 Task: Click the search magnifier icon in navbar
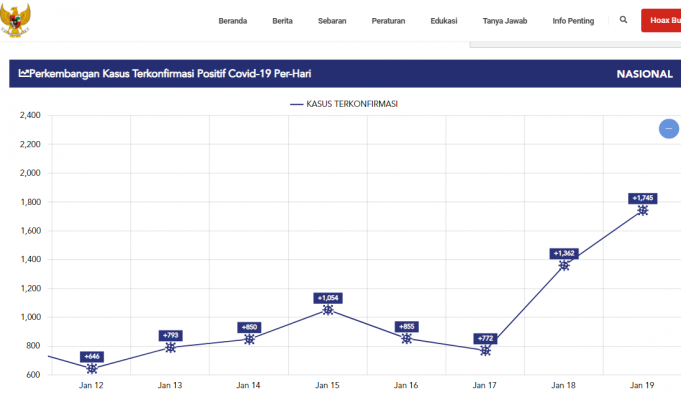[624, 20]
